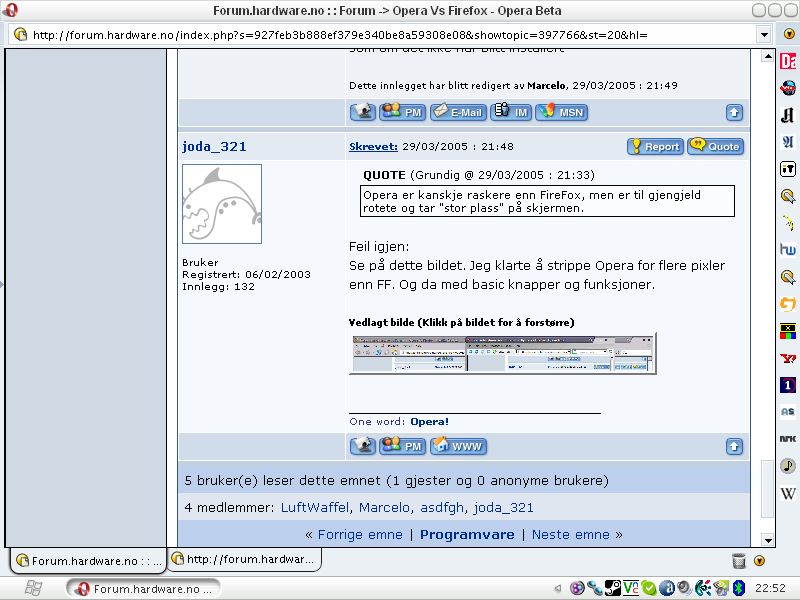Open the closed tabs trash can icon
The height and width of the screenshot is (600, 800).
[x=738, y=561]
